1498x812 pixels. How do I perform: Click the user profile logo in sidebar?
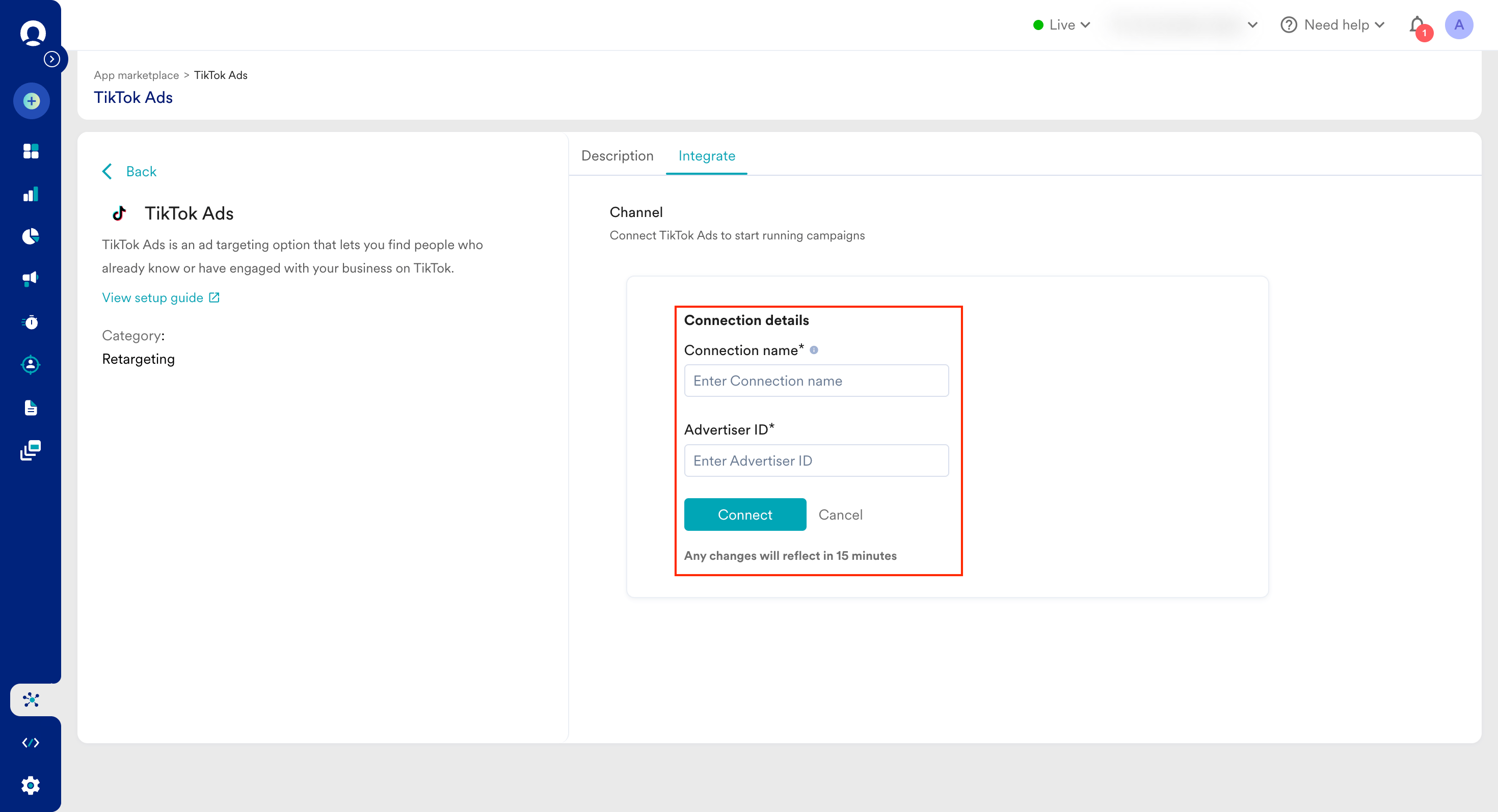click(33, 33)
